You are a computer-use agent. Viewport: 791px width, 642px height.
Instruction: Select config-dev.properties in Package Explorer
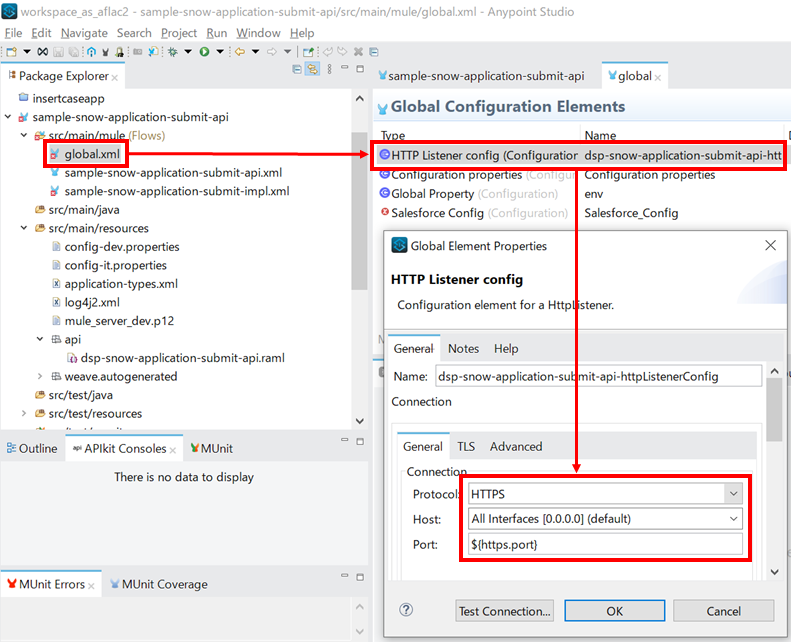[122, 247]
